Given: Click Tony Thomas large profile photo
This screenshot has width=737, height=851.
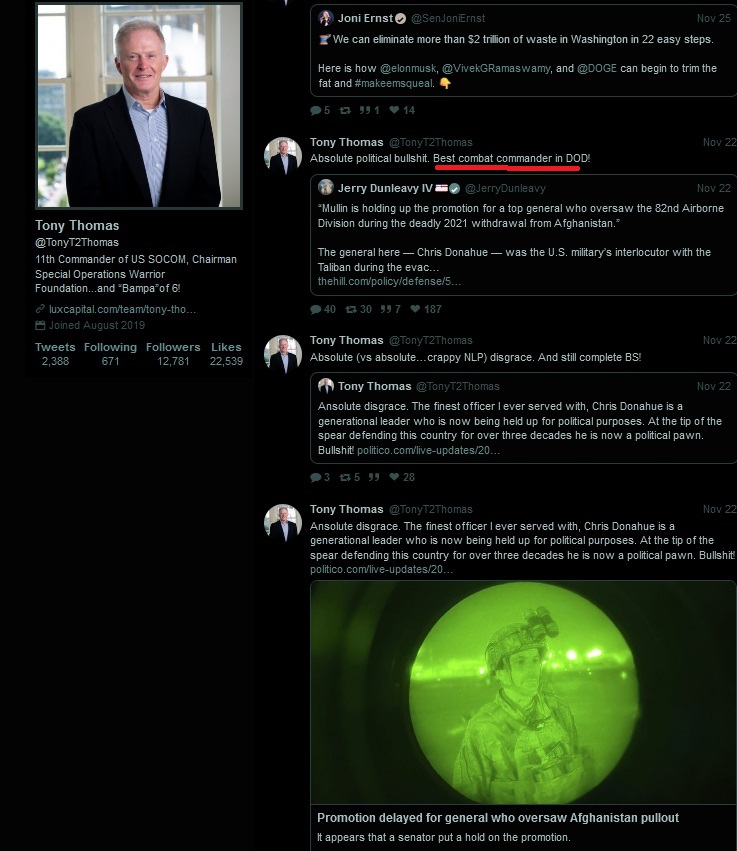Looking at the screenshot, I should (x=139, y=106).
